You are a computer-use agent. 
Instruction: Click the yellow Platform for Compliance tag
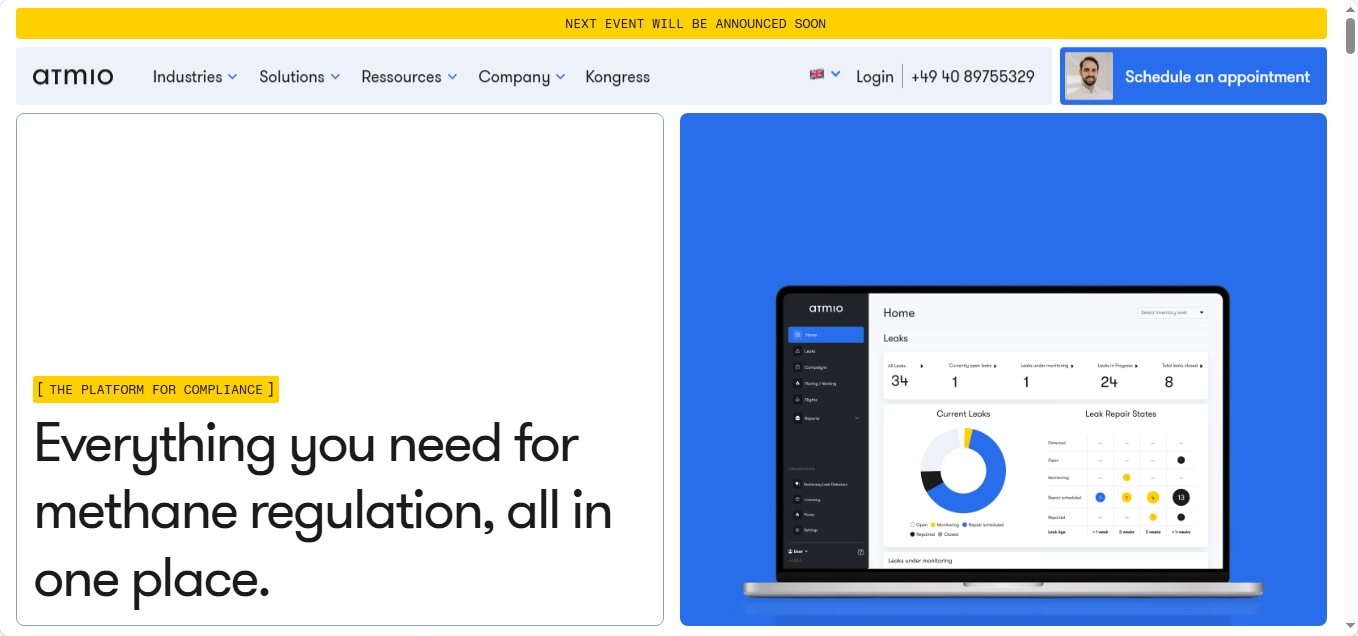155,390
